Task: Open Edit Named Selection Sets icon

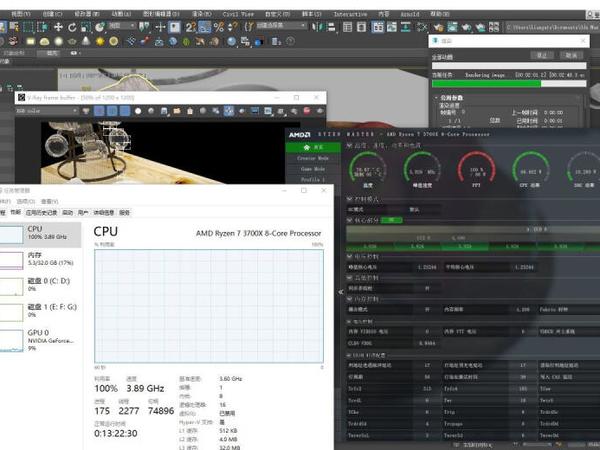Action: 249,27
